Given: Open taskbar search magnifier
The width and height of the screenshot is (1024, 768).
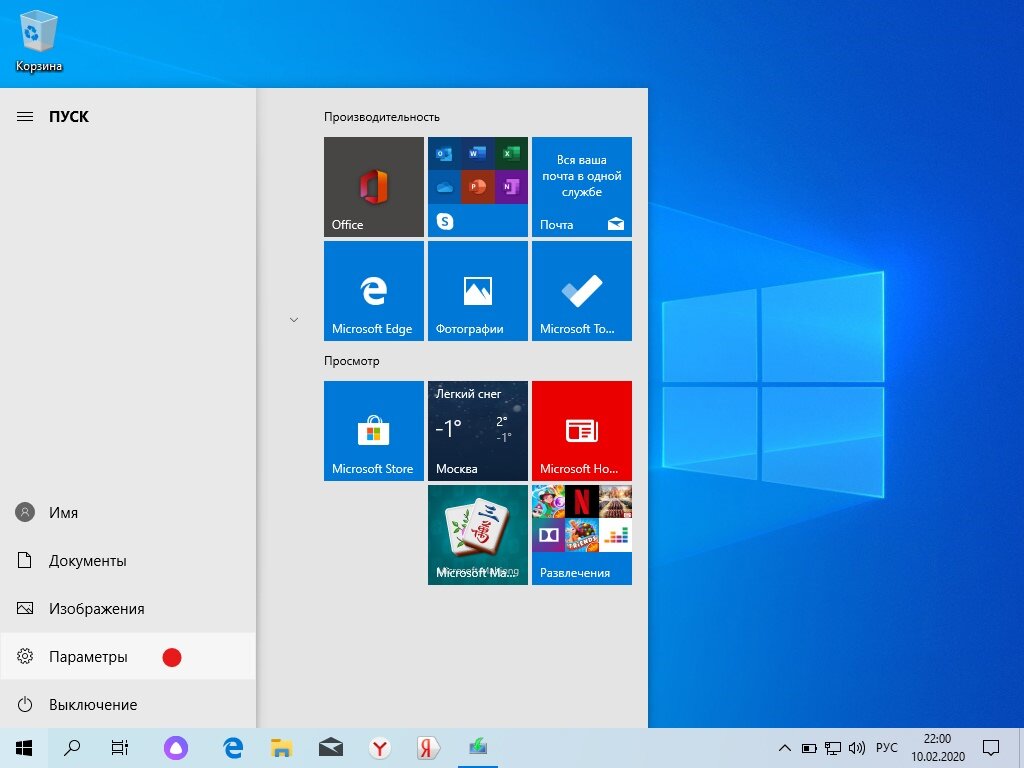Looking at the screenshot, I should click(x=72, y=748).
